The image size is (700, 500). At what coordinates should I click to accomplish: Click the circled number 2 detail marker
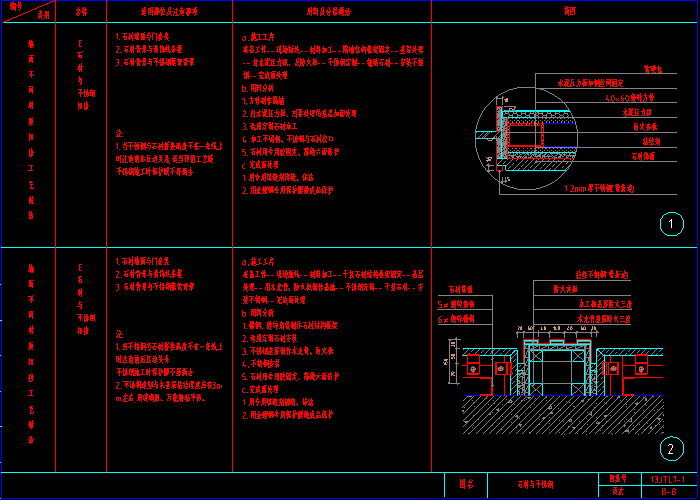pos(671,449)
